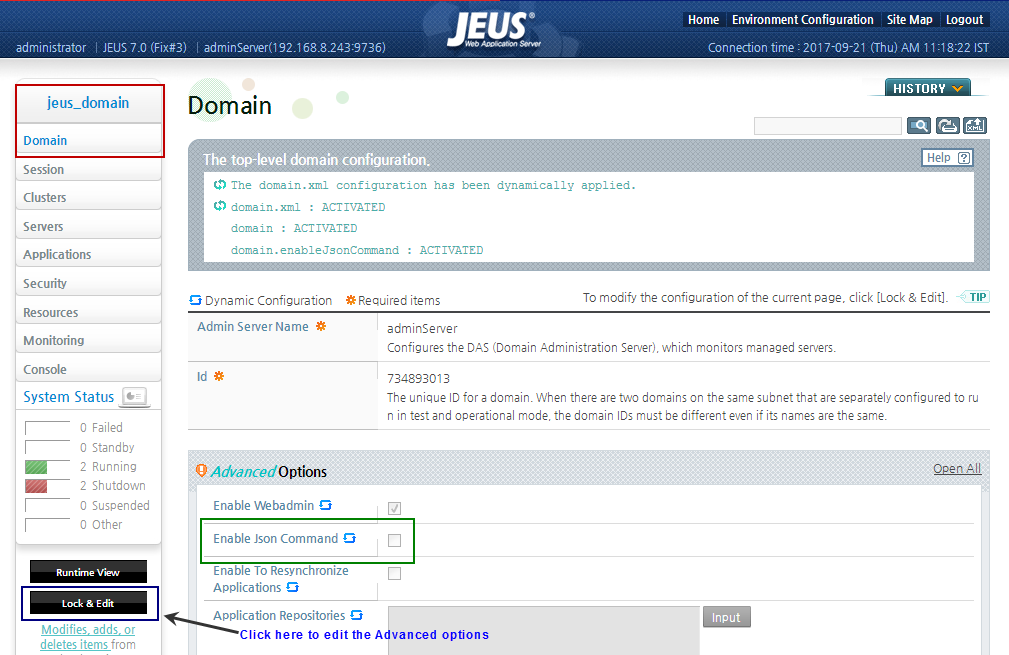
Task: Click the Modifies, adds, or deletes items link
Action: point(88,637)
